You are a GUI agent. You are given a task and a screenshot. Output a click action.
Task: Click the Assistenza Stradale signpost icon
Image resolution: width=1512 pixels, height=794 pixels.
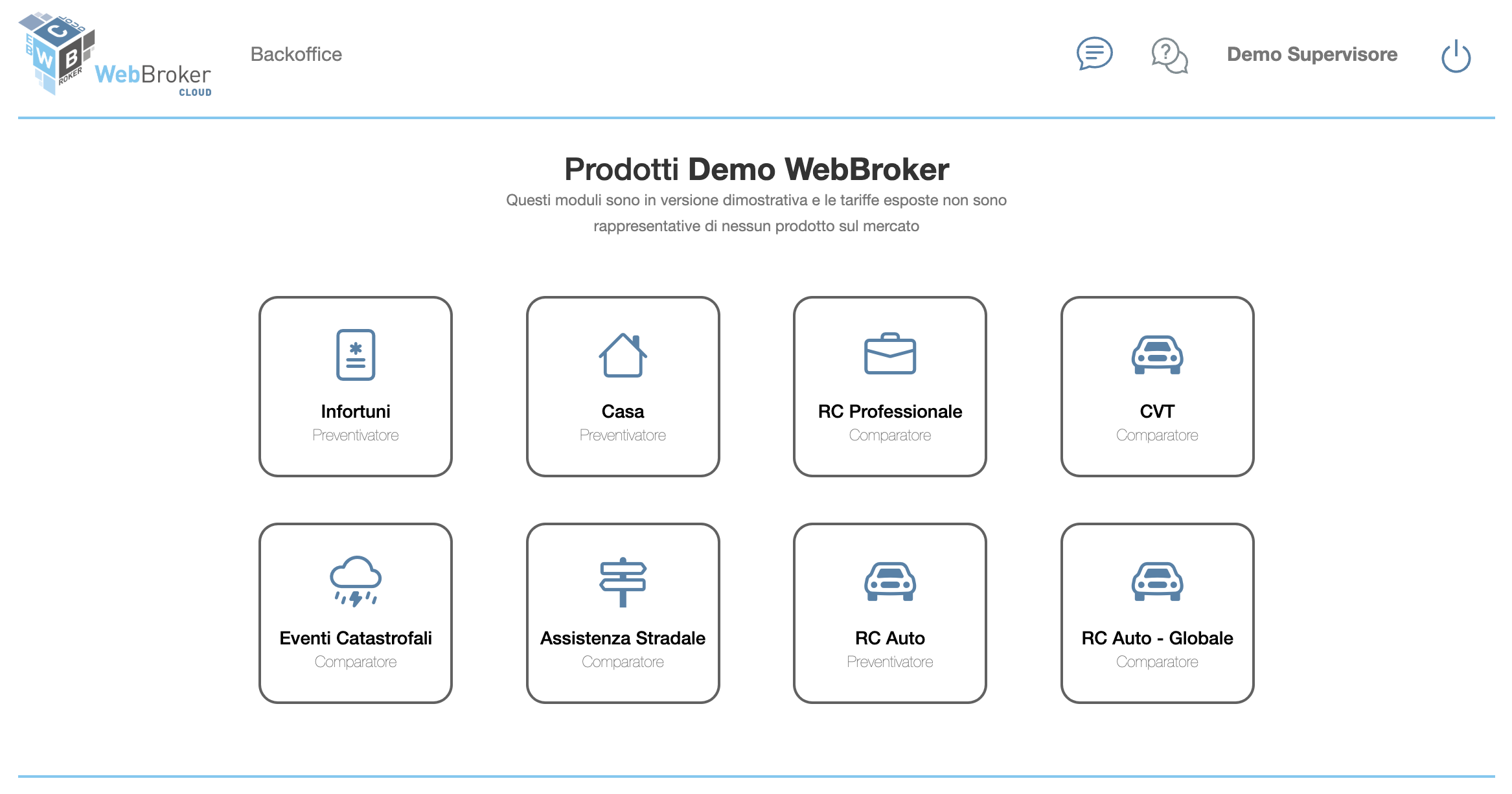click(623, 582)
